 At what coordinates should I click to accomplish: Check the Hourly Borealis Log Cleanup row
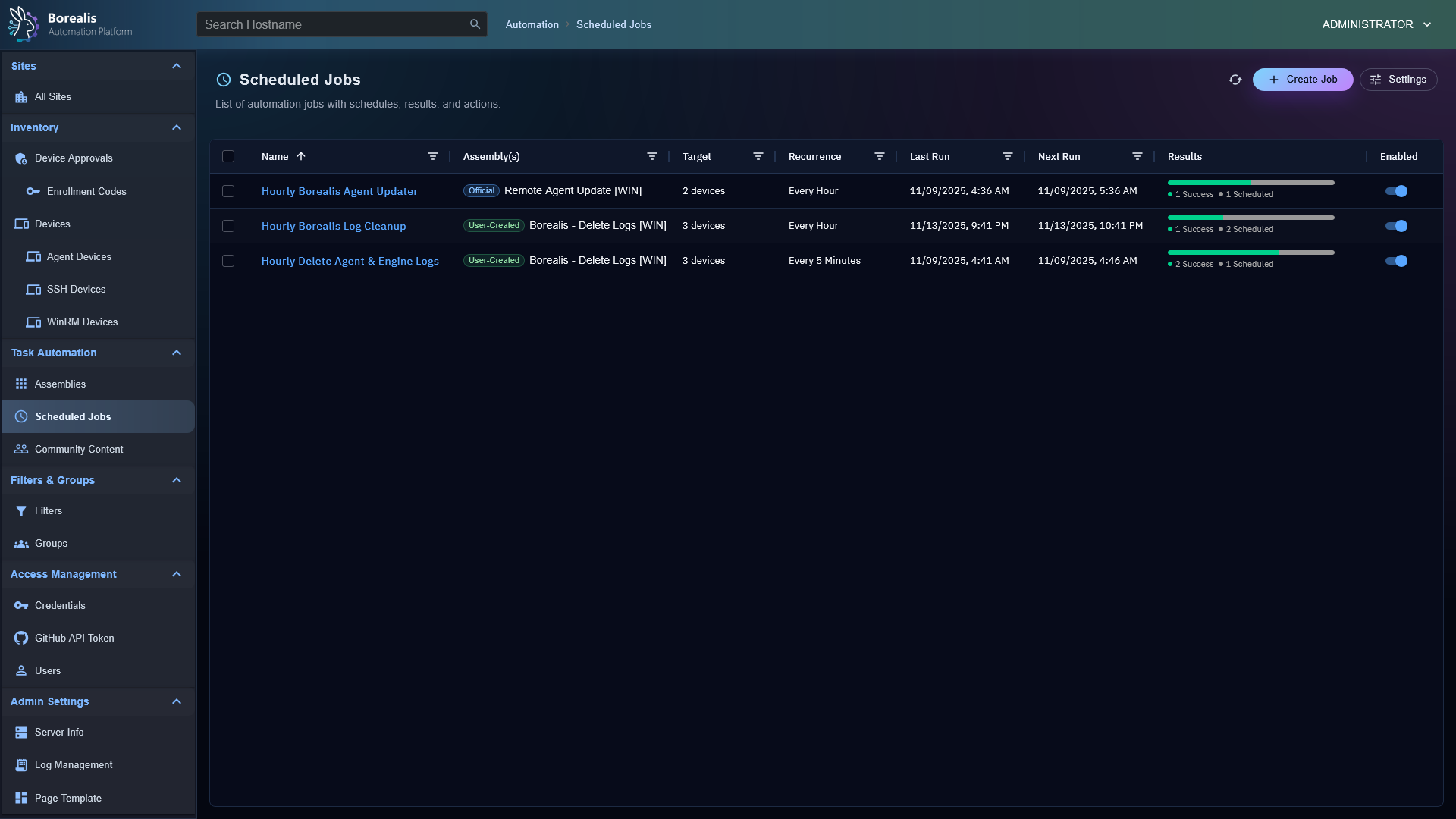228,226
